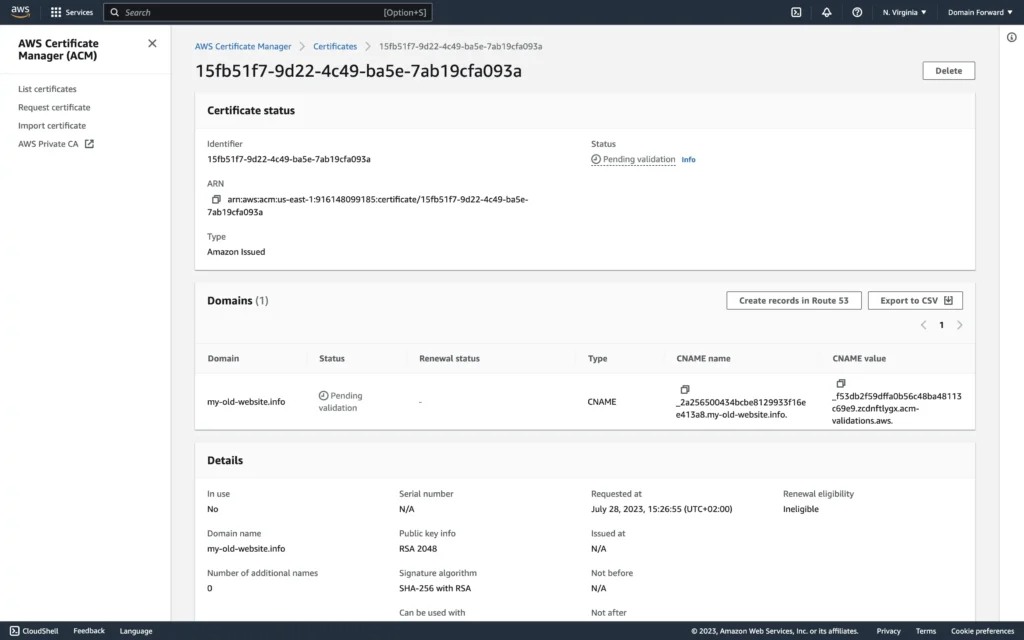The image size is (1024, 640).
Task: Click AWS Certificate Manager breadcrumb
Action: [x=243, y=46]
